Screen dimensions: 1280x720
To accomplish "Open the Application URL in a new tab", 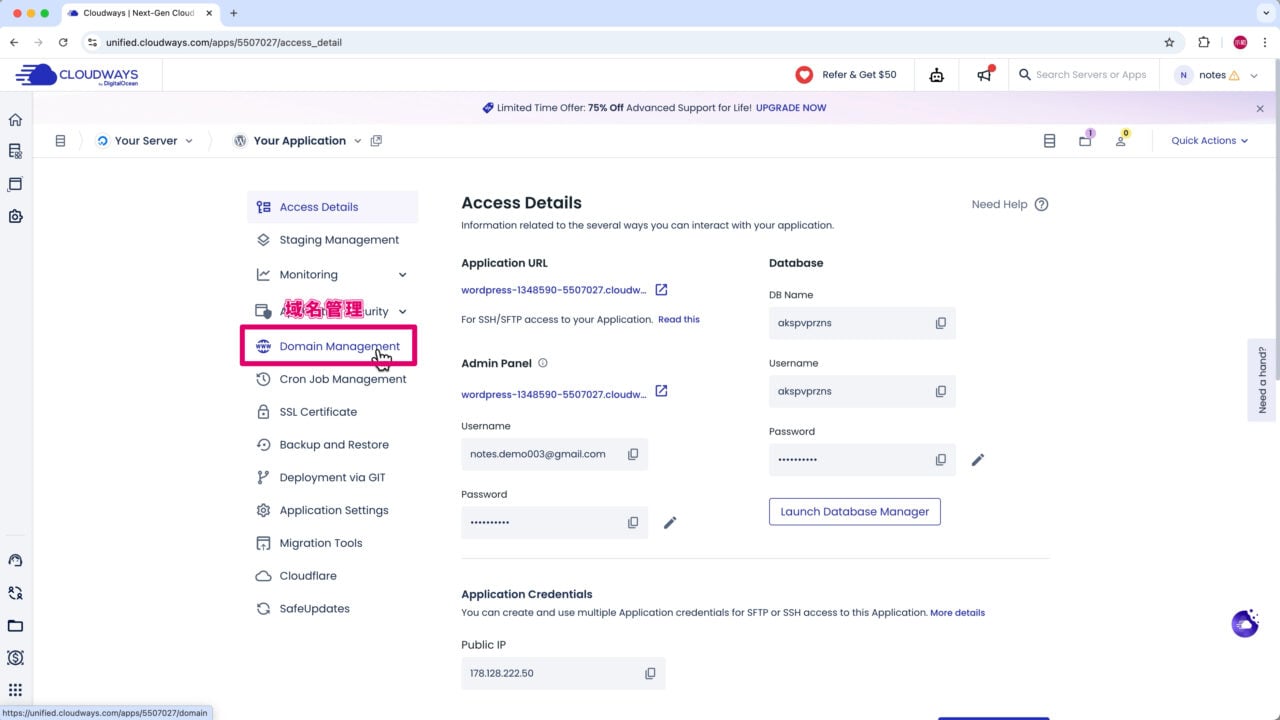I will tap(661, 289).
